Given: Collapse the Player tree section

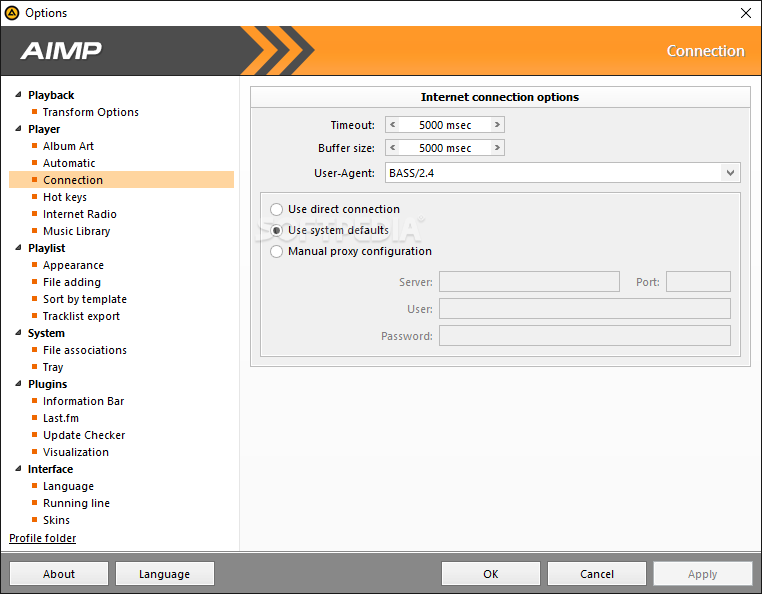Looking at the screenshot, I should point(18,128).
